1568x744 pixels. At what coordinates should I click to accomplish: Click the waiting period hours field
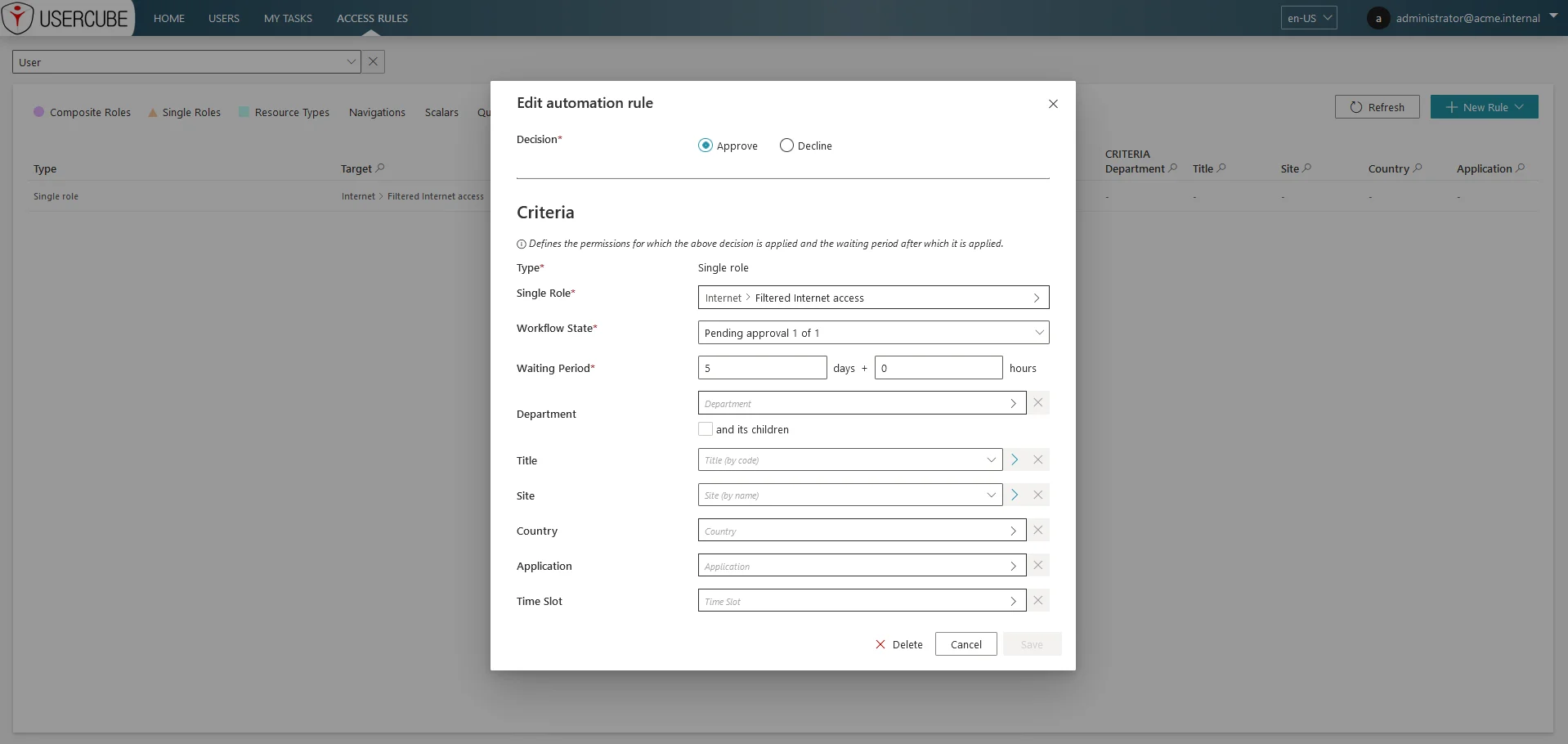click(x=939, y=368)
